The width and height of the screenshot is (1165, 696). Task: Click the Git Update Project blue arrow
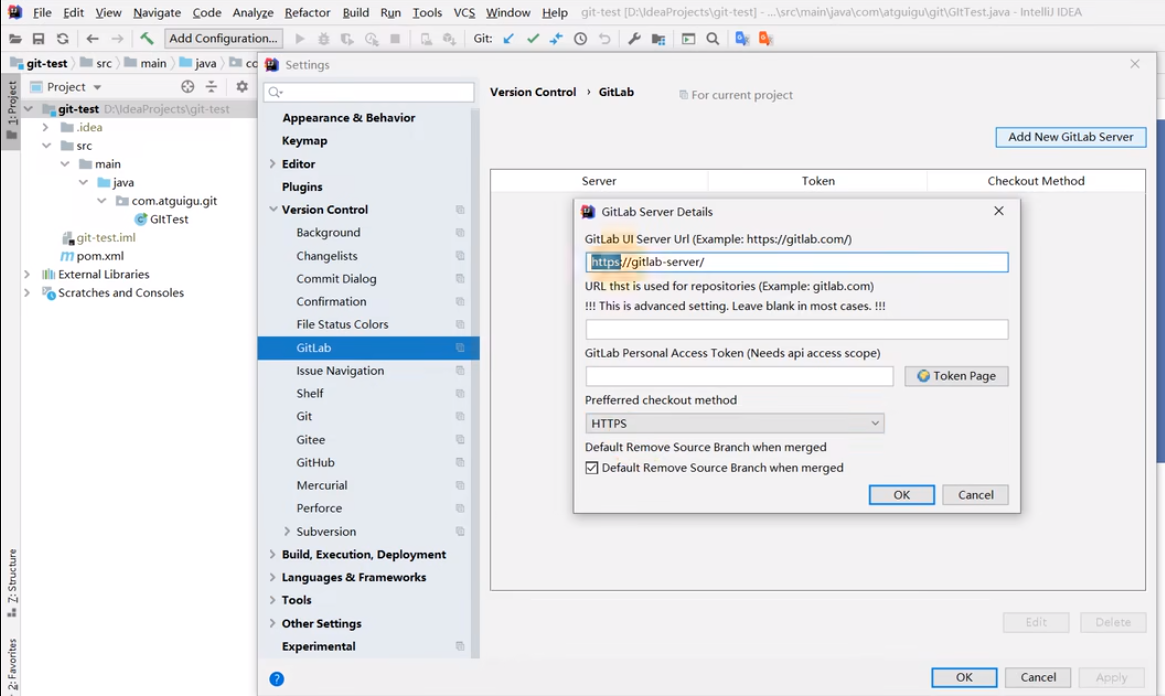[x=508, y=39]
